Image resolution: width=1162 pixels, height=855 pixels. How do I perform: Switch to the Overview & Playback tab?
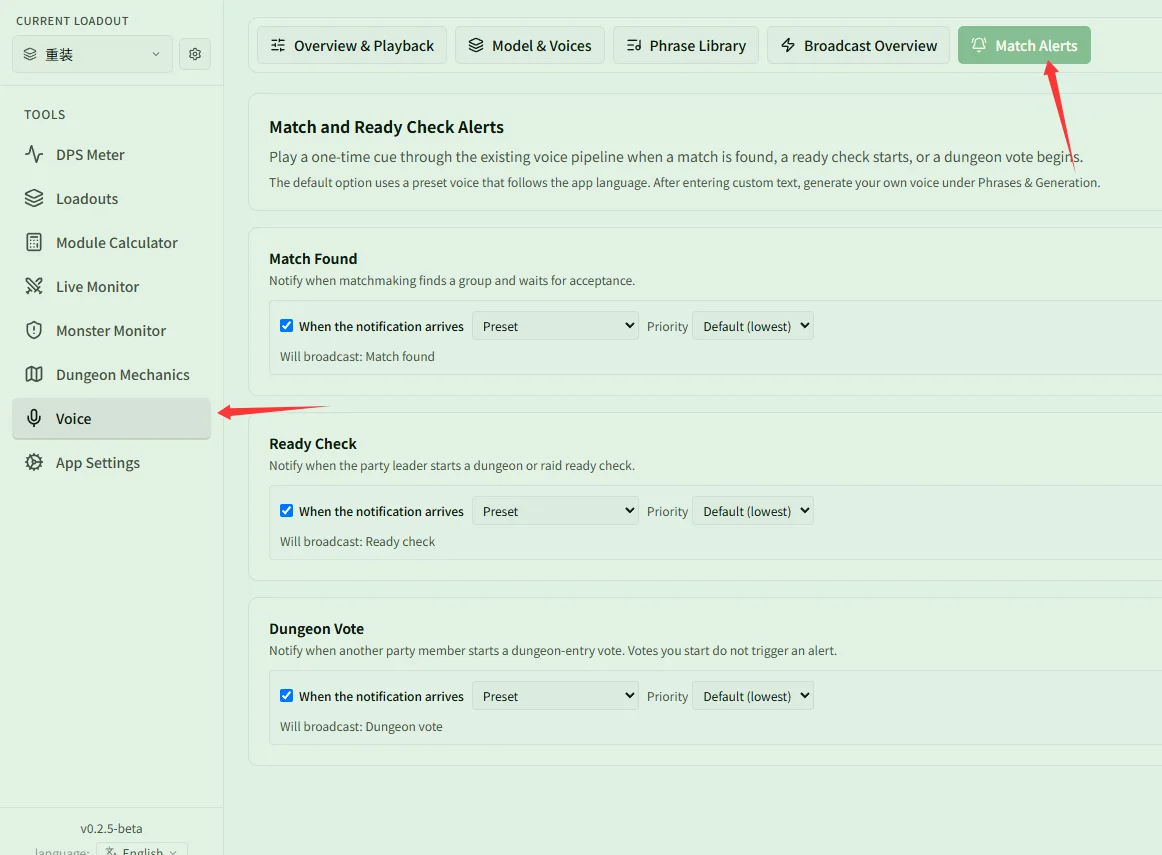coord(352,45)
